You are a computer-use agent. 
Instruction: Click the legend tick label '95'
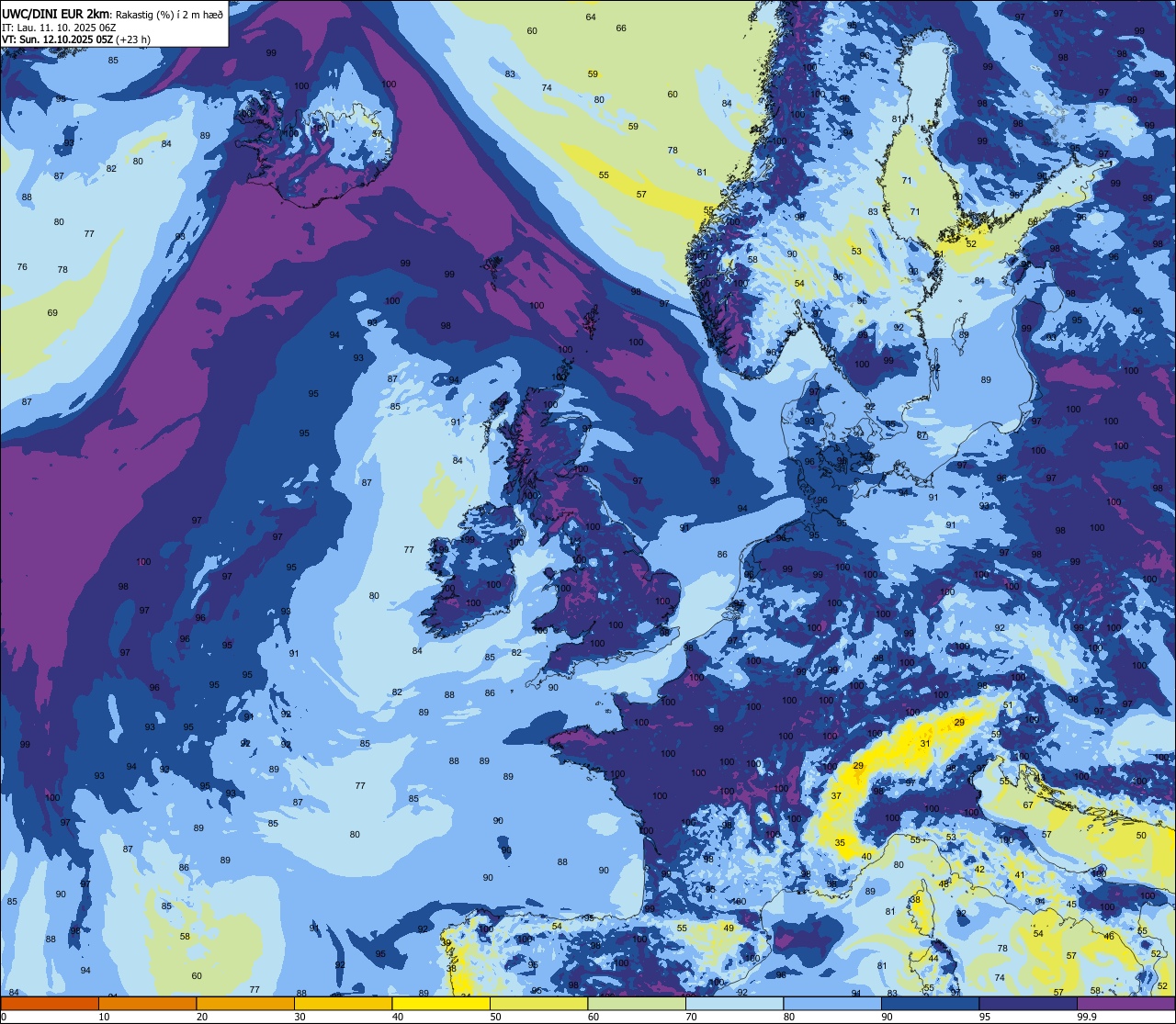pyautogui.click(x=985, y=1017)
